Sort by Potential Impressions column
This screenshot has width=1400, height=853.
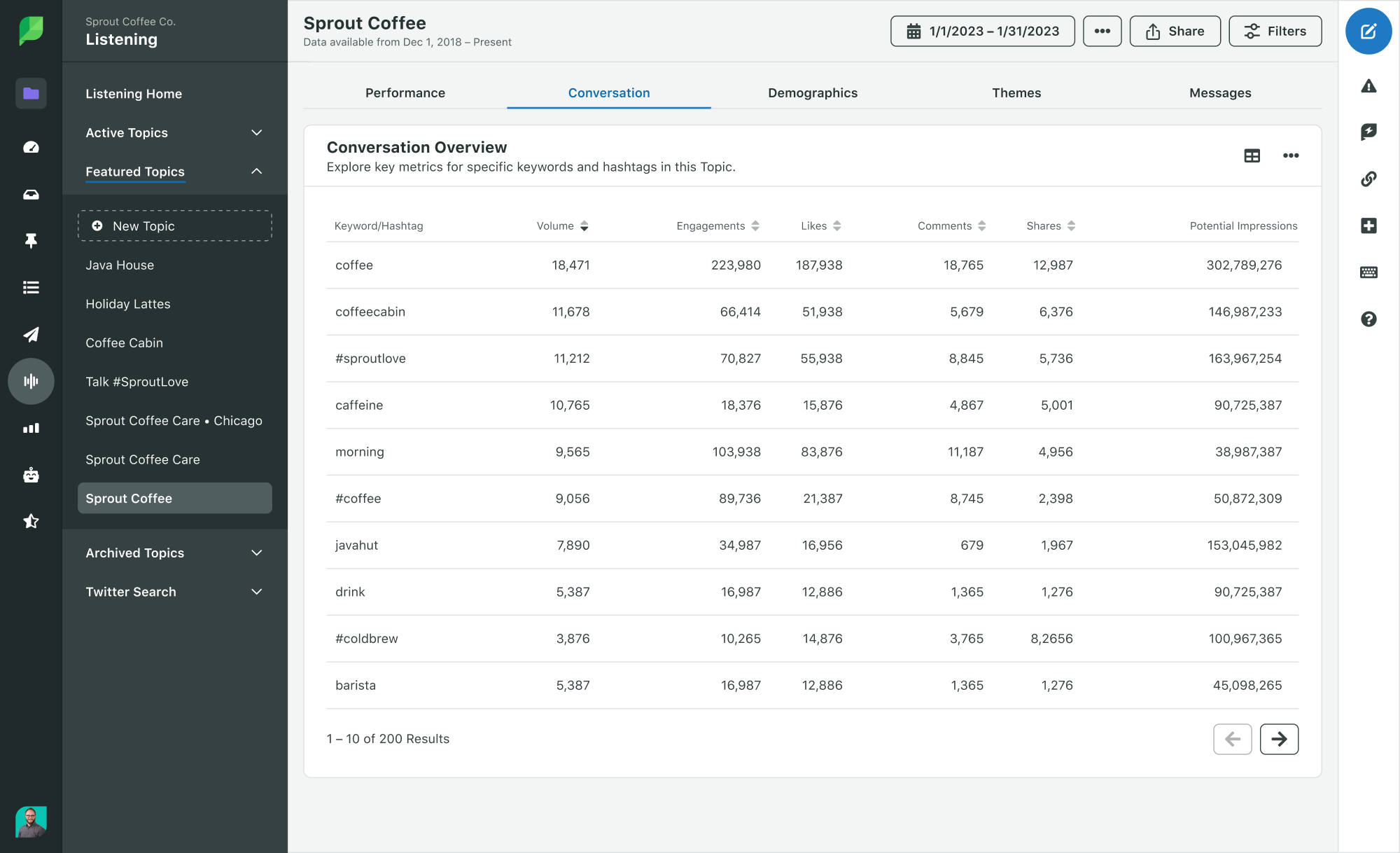pyautogui.click(x=1243, y=225)
